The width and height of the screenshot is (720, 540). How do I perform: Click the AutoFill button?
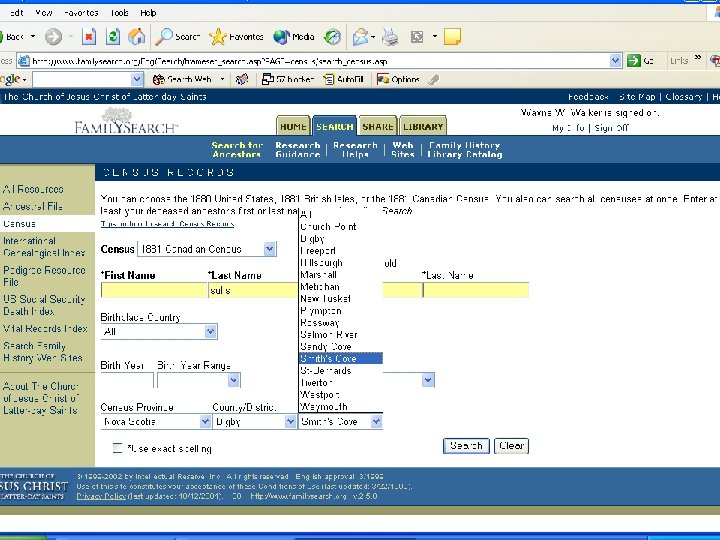pos(344,79)
